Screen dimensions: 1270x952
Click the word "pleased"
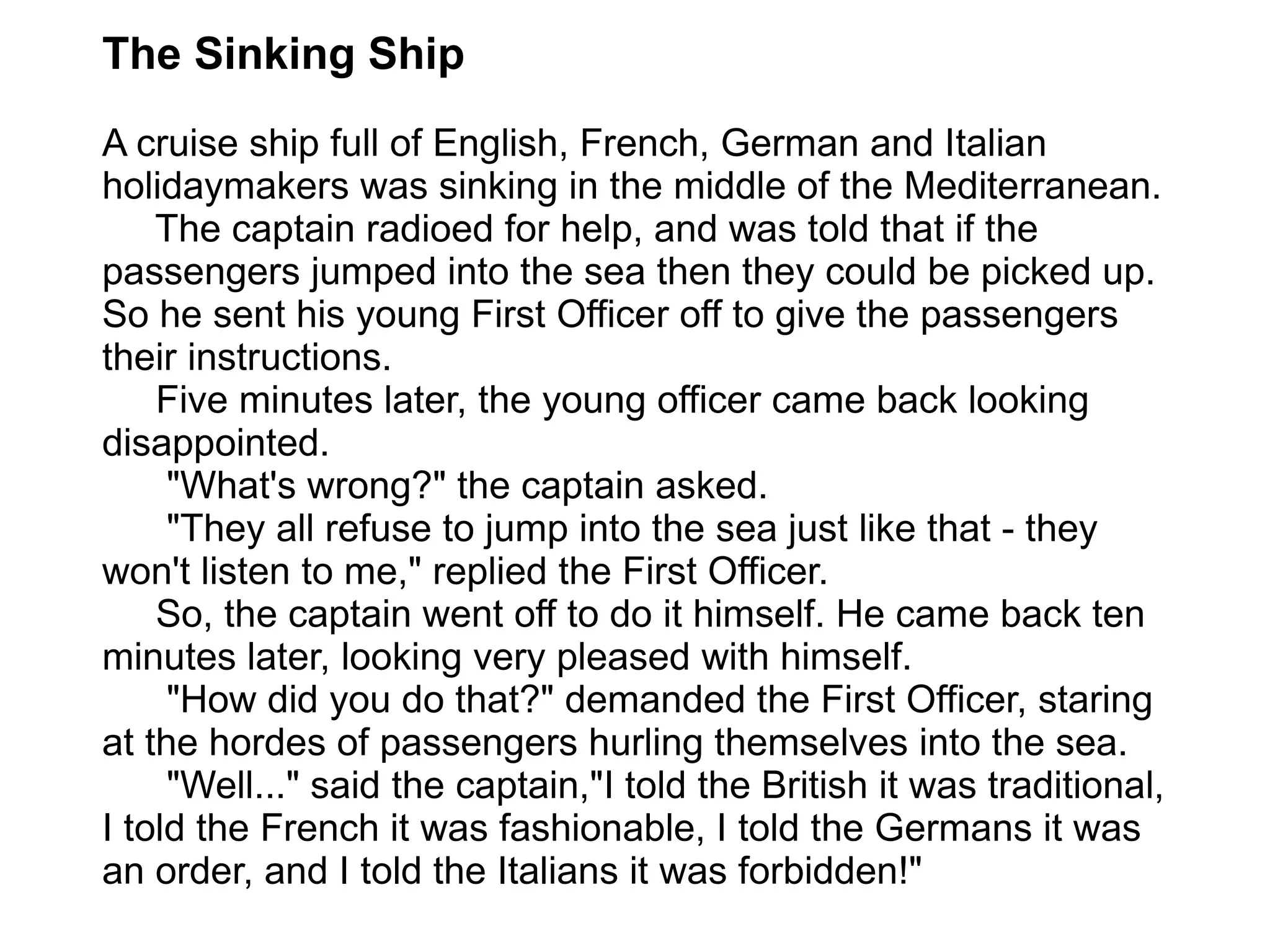click(x=623, y=657)
